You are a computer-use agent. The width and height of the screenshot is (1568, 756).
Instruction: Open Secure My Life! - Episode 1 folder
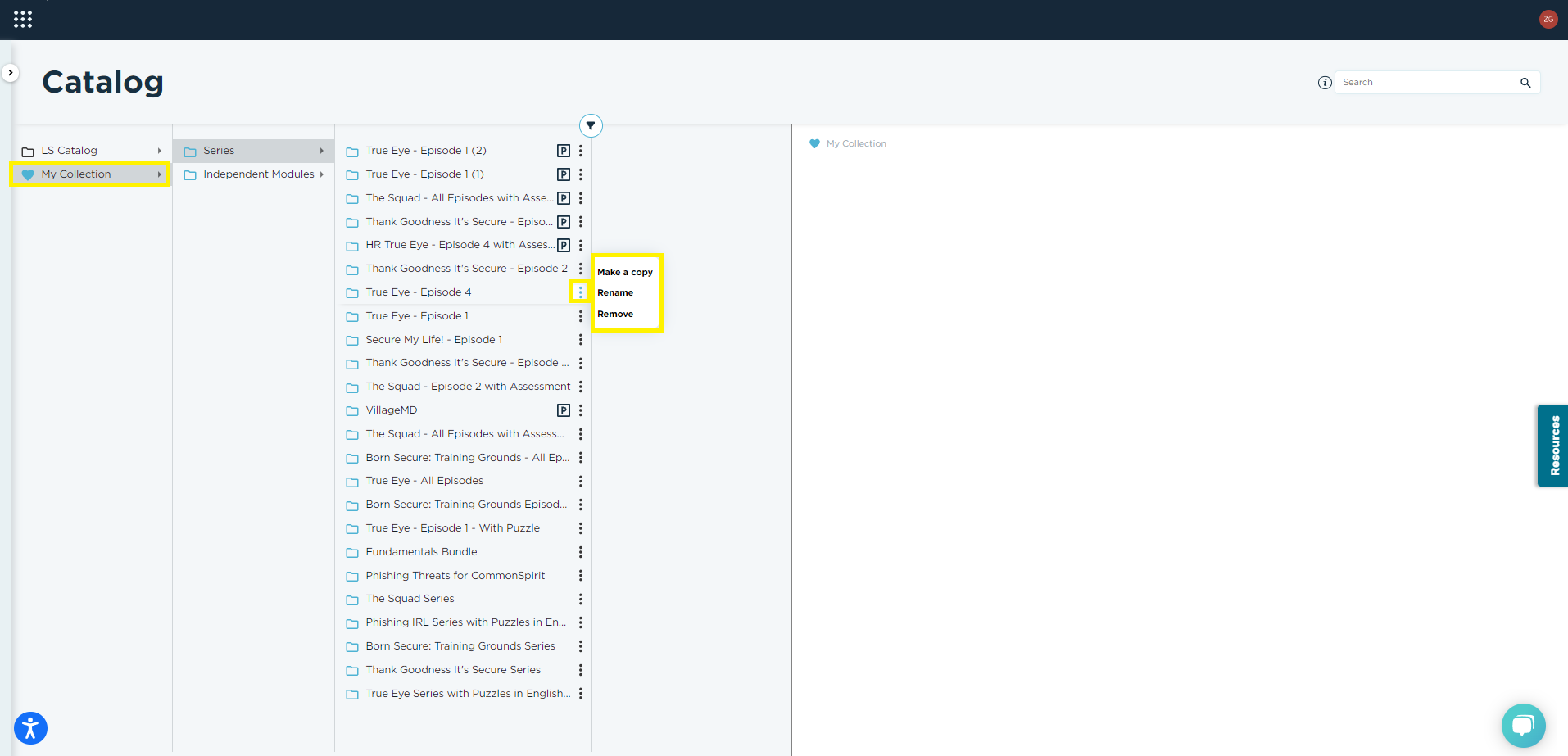pos(434,340)
